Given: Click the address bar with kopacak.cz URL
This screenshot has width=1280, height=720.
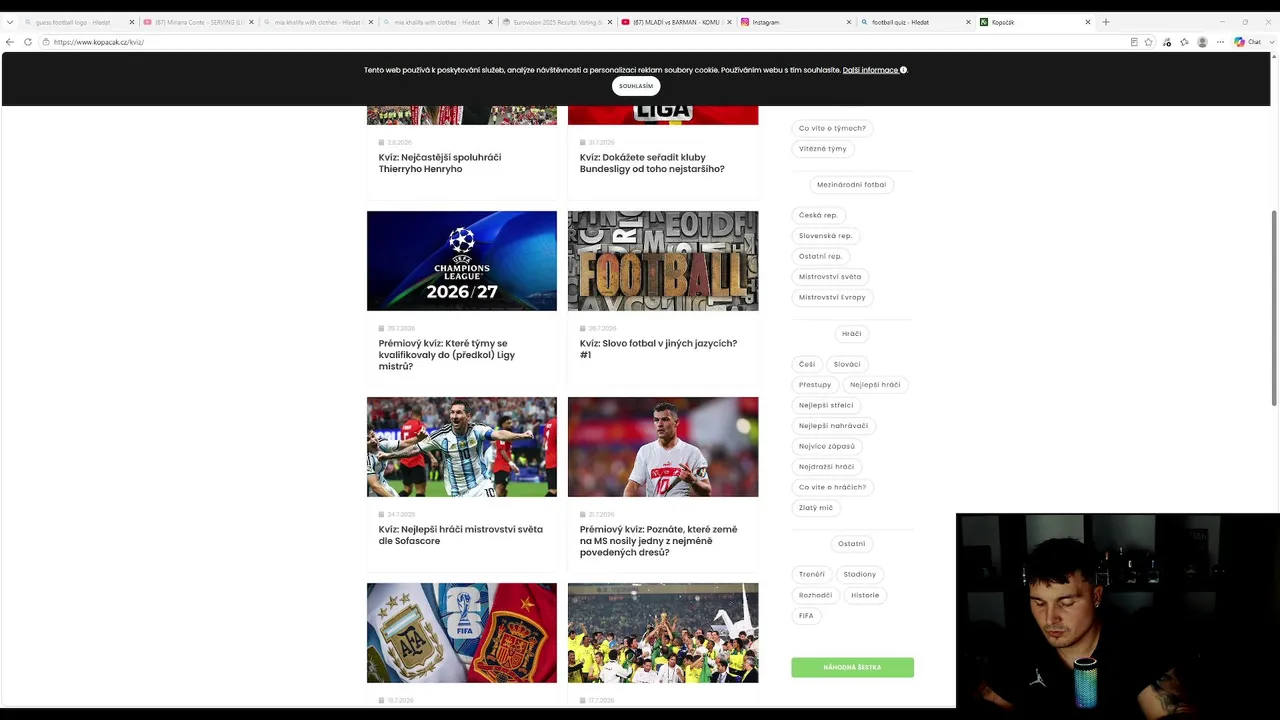Looking at the screenshot, I should point(585,42).
